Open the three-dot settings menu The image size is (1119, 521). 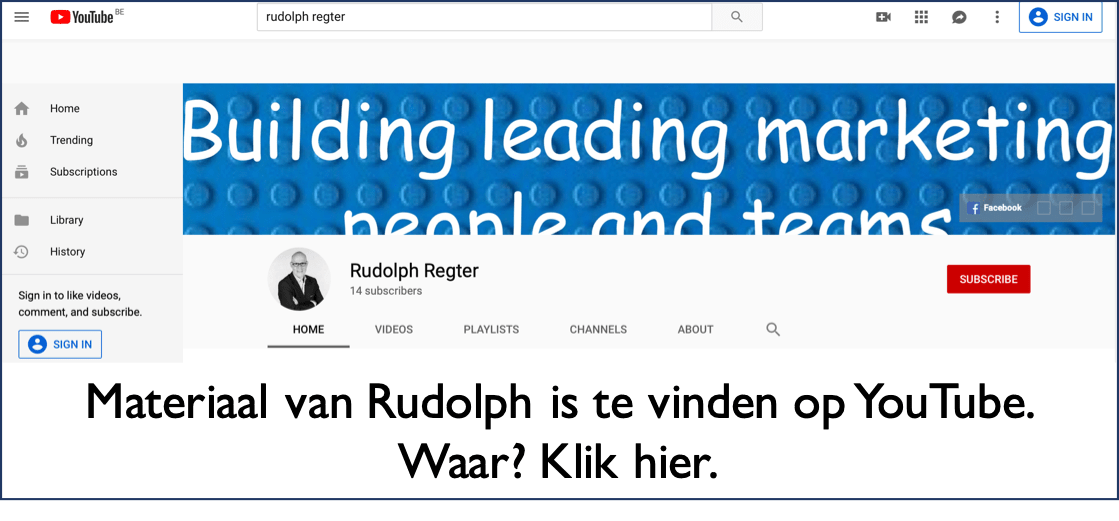[x=997, y=17]
